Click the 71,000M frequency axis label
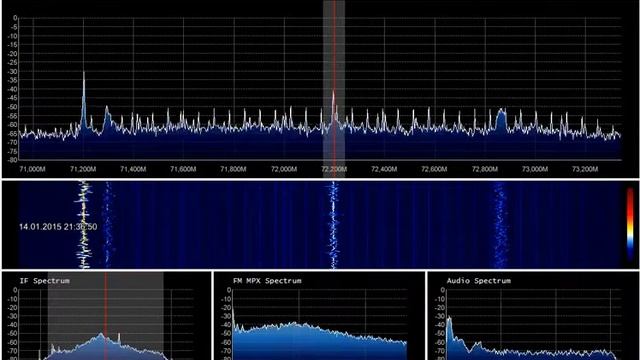 point(33,169)
